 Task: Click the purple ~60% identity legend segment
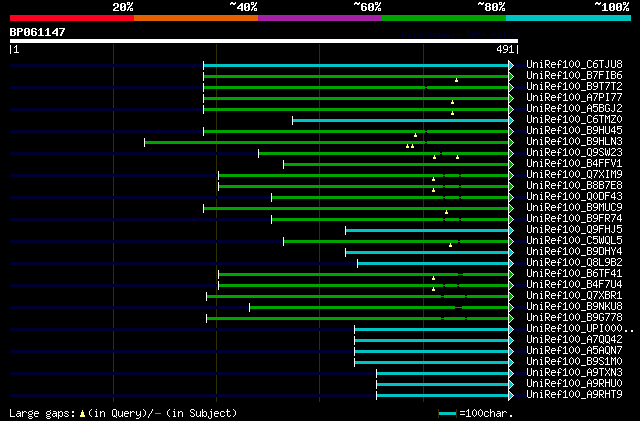coord(320,18)
